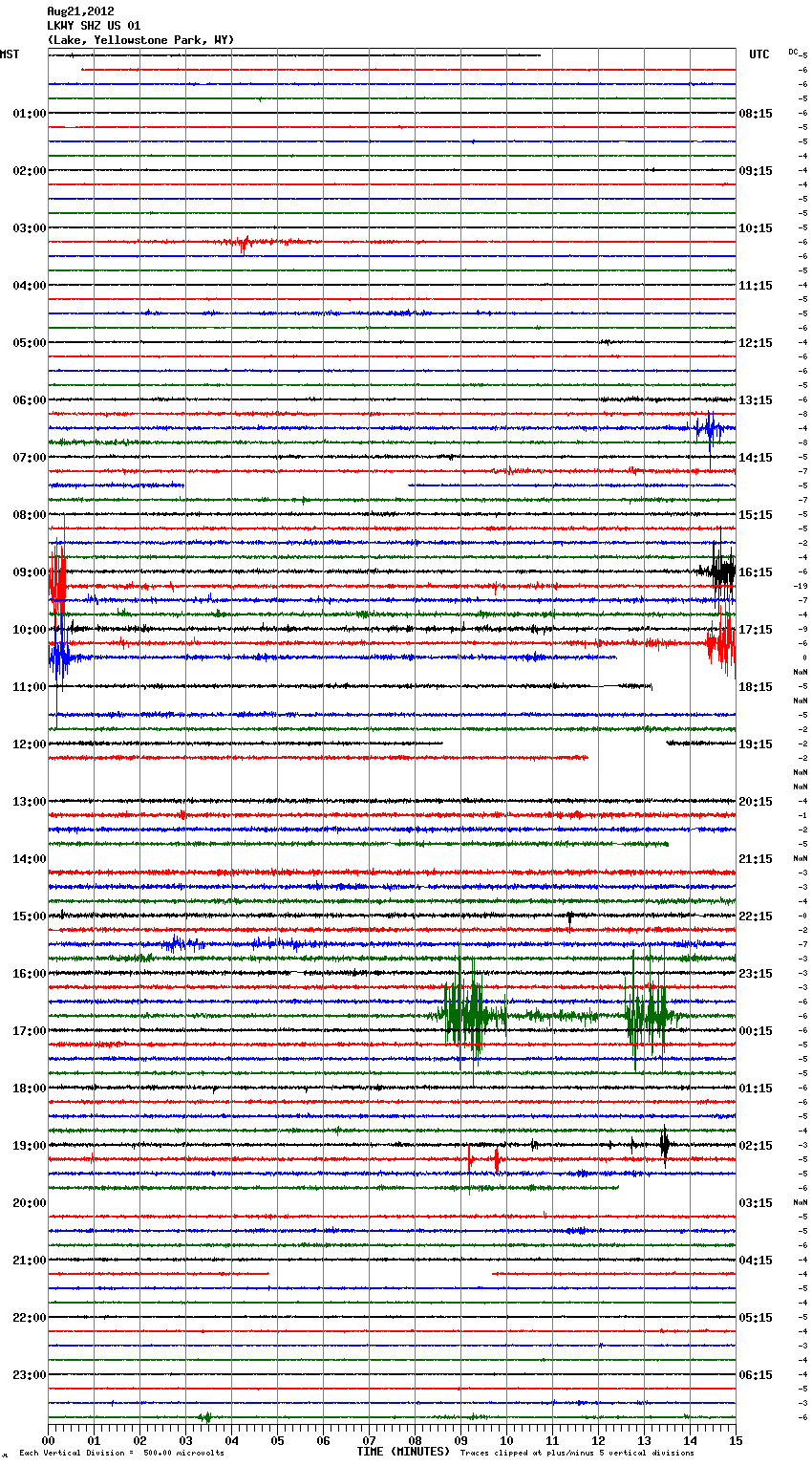Select the 08:00 MST time label
The width and height of the screenshot is (812, 1466).
click(29, 515)
